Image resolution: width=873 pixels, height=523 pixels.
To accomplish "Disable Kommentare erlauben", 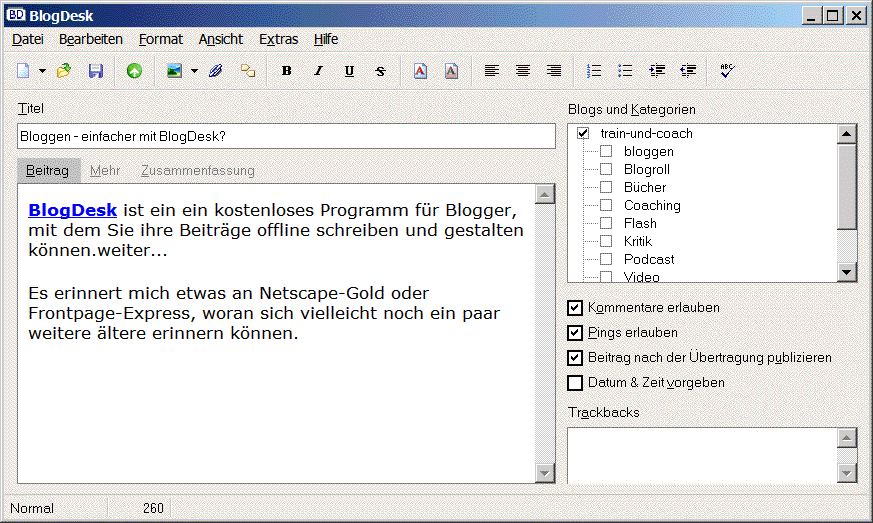I will pyautogui.click(x=575, y=307).
